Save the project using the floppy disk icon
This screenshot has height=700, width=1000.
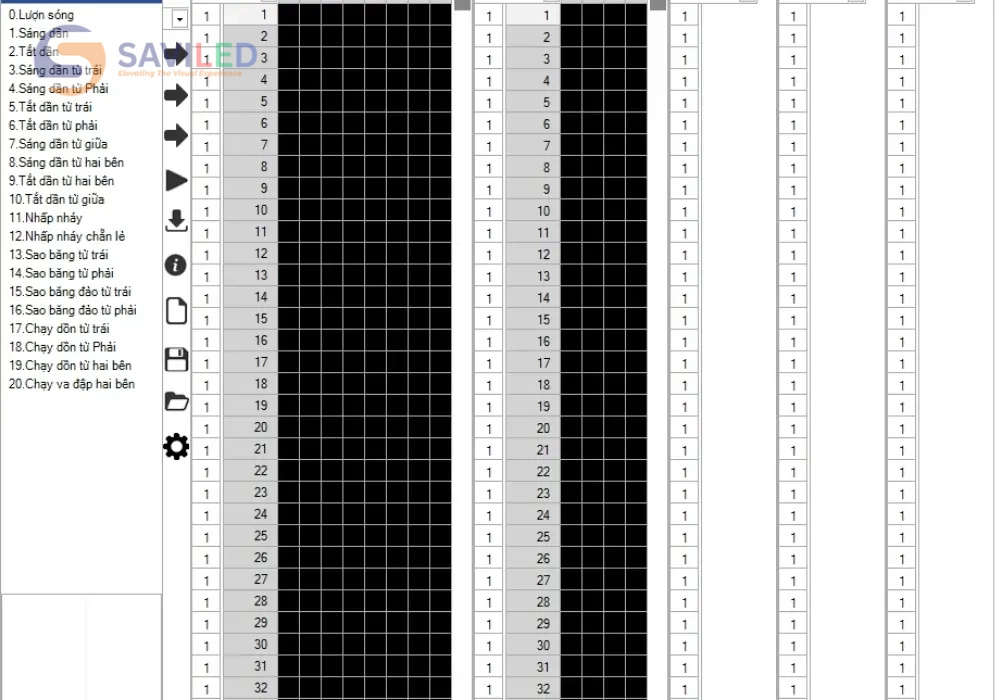(x=176, y=359)
